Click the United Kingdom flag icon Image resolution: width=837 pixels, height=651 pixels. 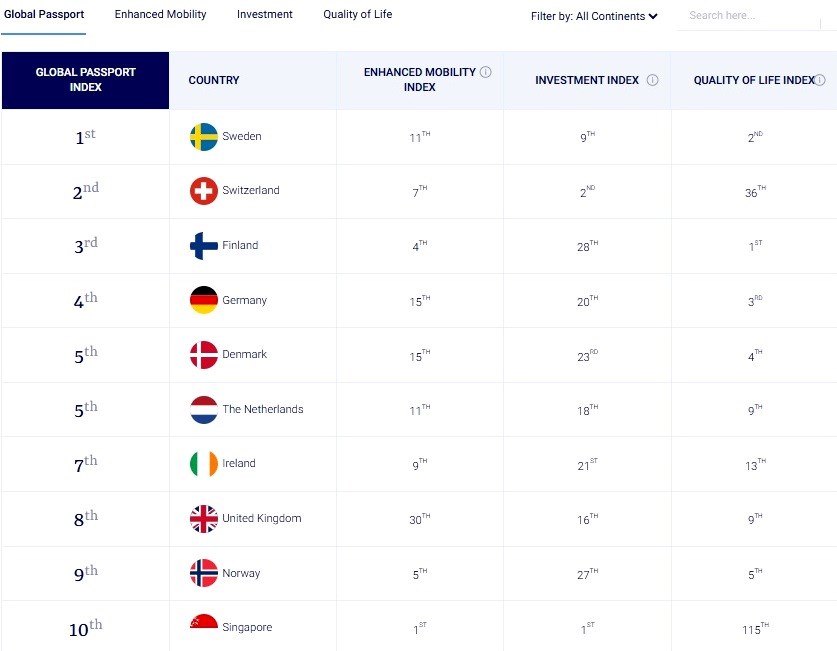pos(204,519)
